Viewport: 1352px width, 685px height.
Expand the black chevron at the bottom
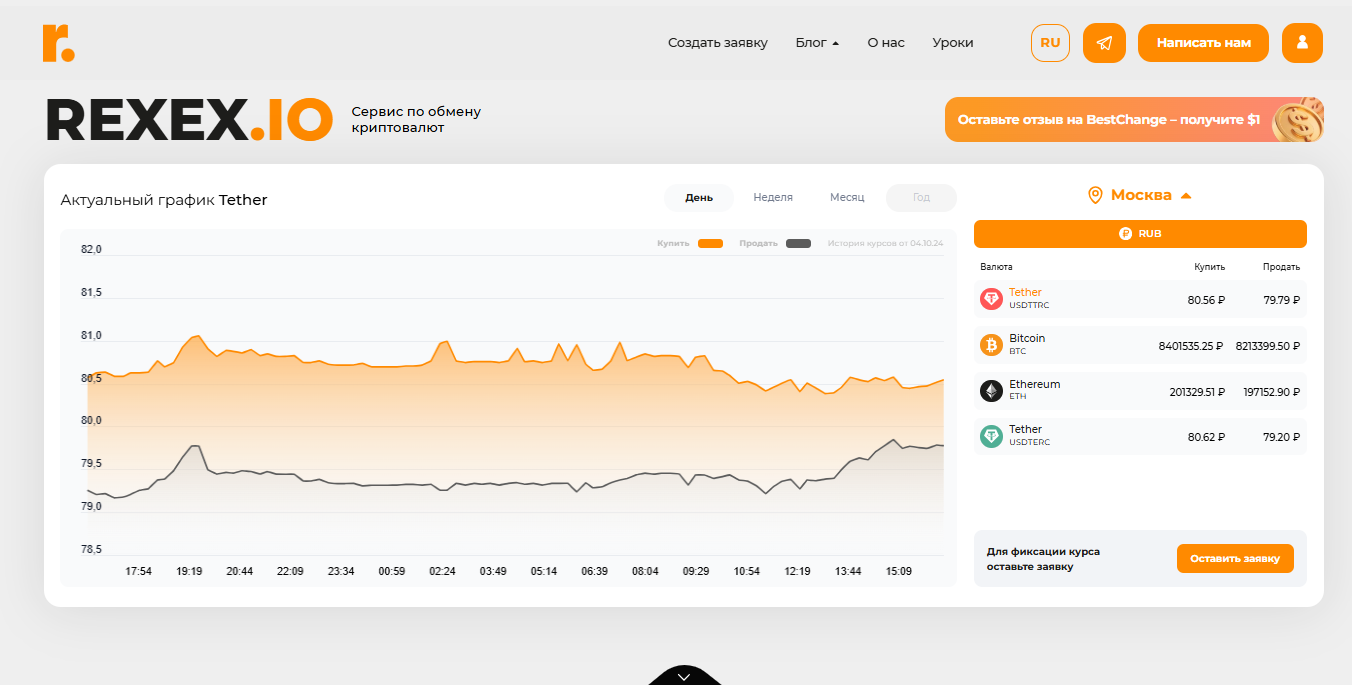click(683, 676)
